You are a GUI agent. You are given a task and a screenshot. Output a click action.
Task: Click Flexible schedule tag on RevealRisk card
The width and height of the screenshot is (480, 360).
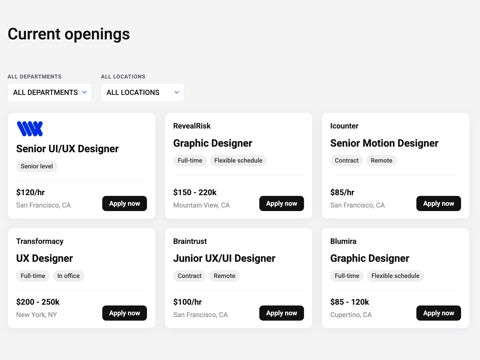[x=238, y=160]
